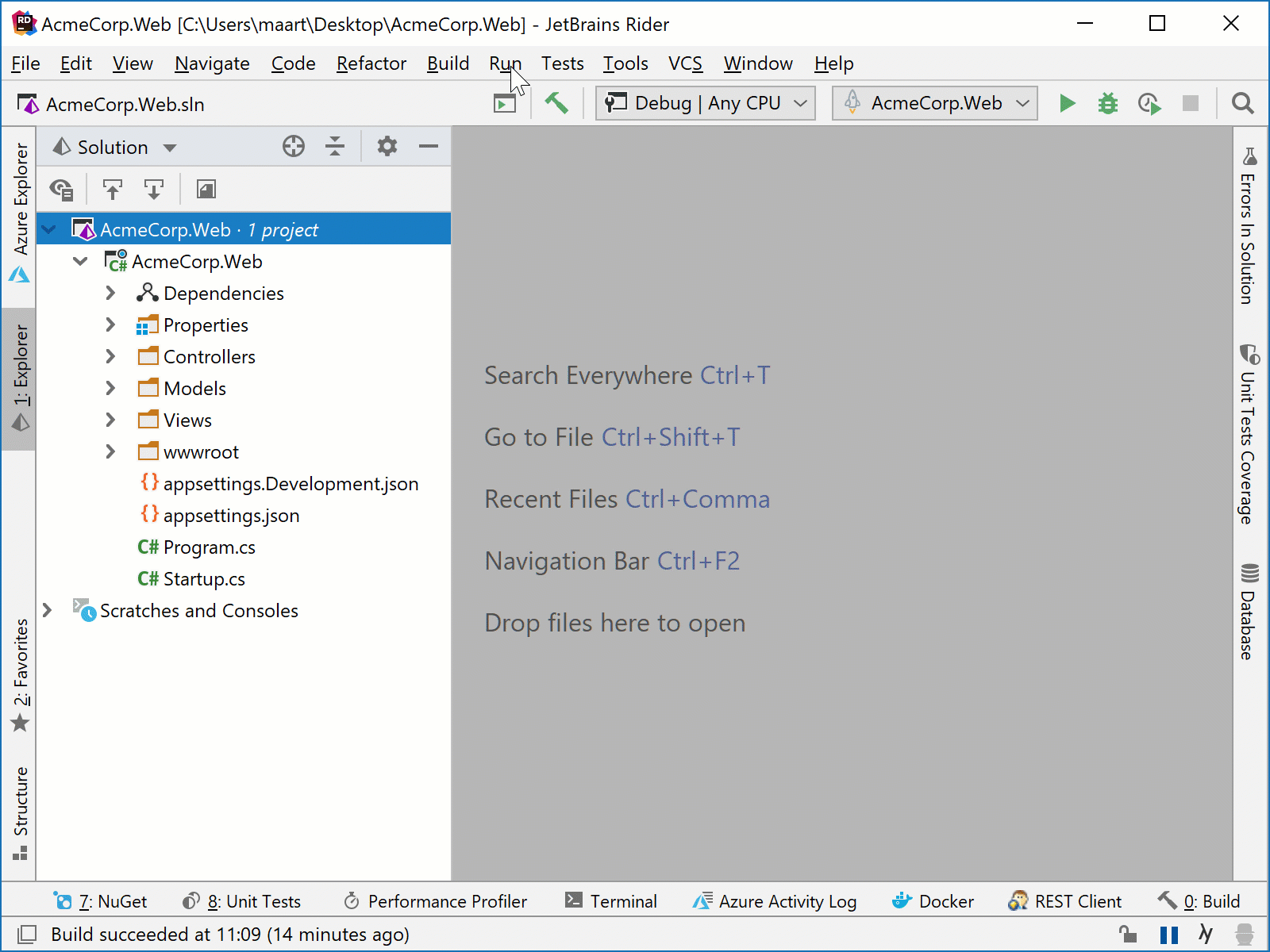Open the Debug | Any CPU configuration dropdown

[x=705, y=103]
